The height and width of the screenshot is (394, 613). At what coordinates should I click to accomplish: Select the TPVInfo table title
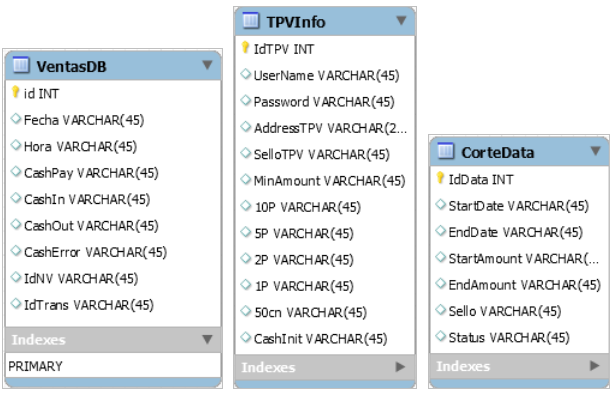tap(296, 22)
